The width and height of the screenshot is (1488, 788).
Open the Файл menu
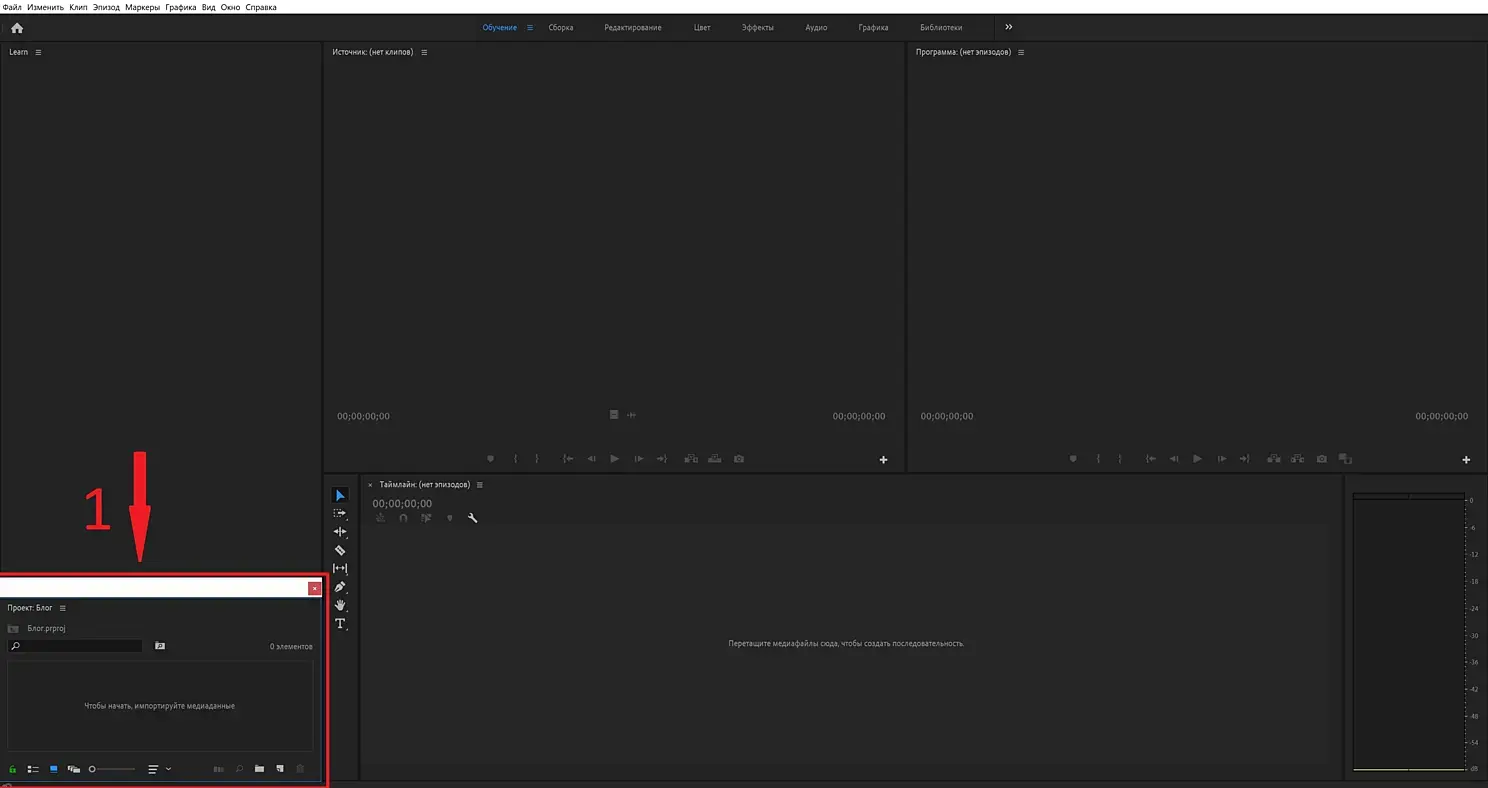coord(13,7)
